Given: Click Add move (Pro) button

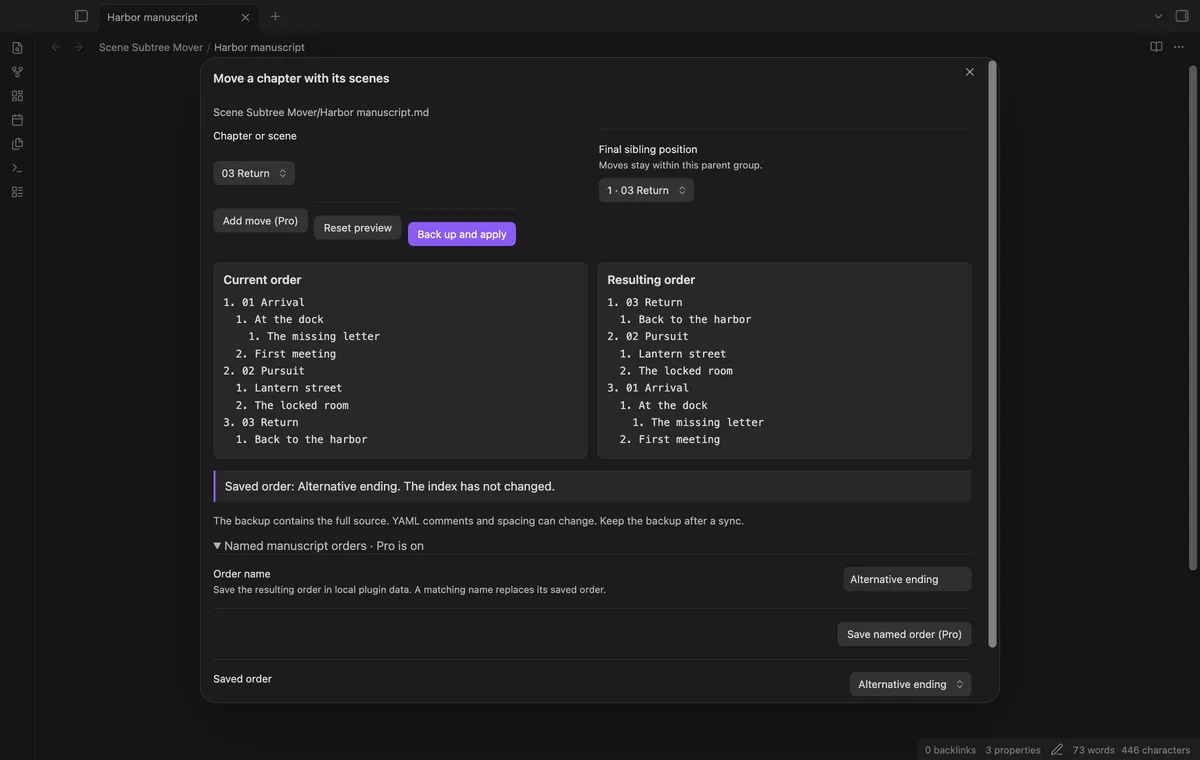Looking at the screenshot, I should (x=260, y=221).
